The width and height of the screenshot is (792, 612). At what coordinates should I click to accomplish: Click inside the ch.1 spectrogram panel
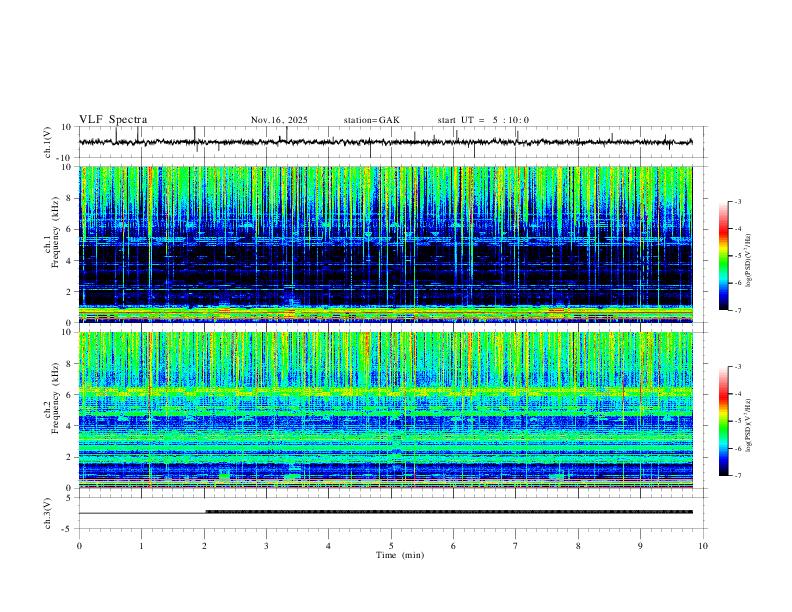pyautogui.click(x=386, y=244)
